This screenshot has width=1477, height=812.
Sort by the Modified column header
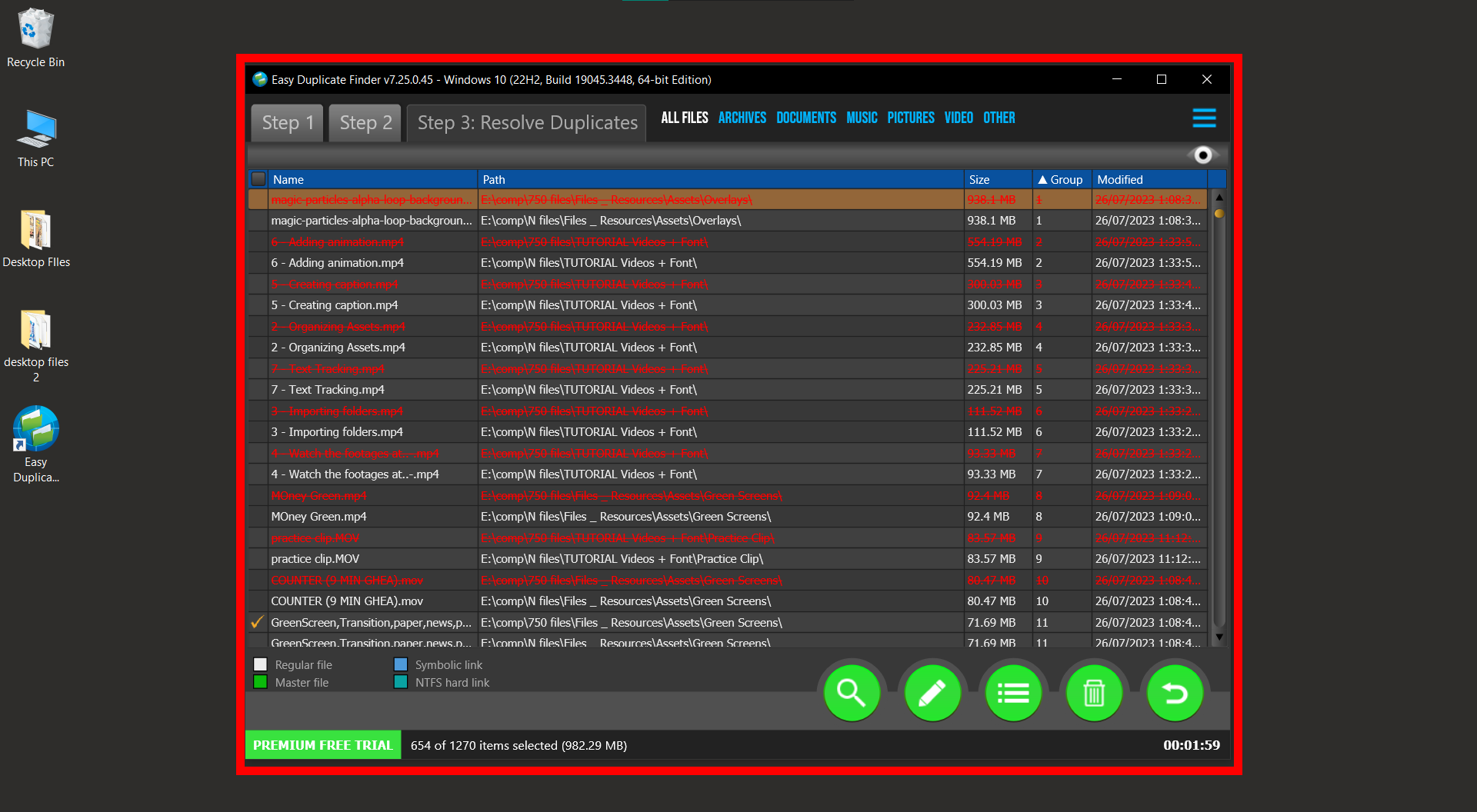(1119, 179)
